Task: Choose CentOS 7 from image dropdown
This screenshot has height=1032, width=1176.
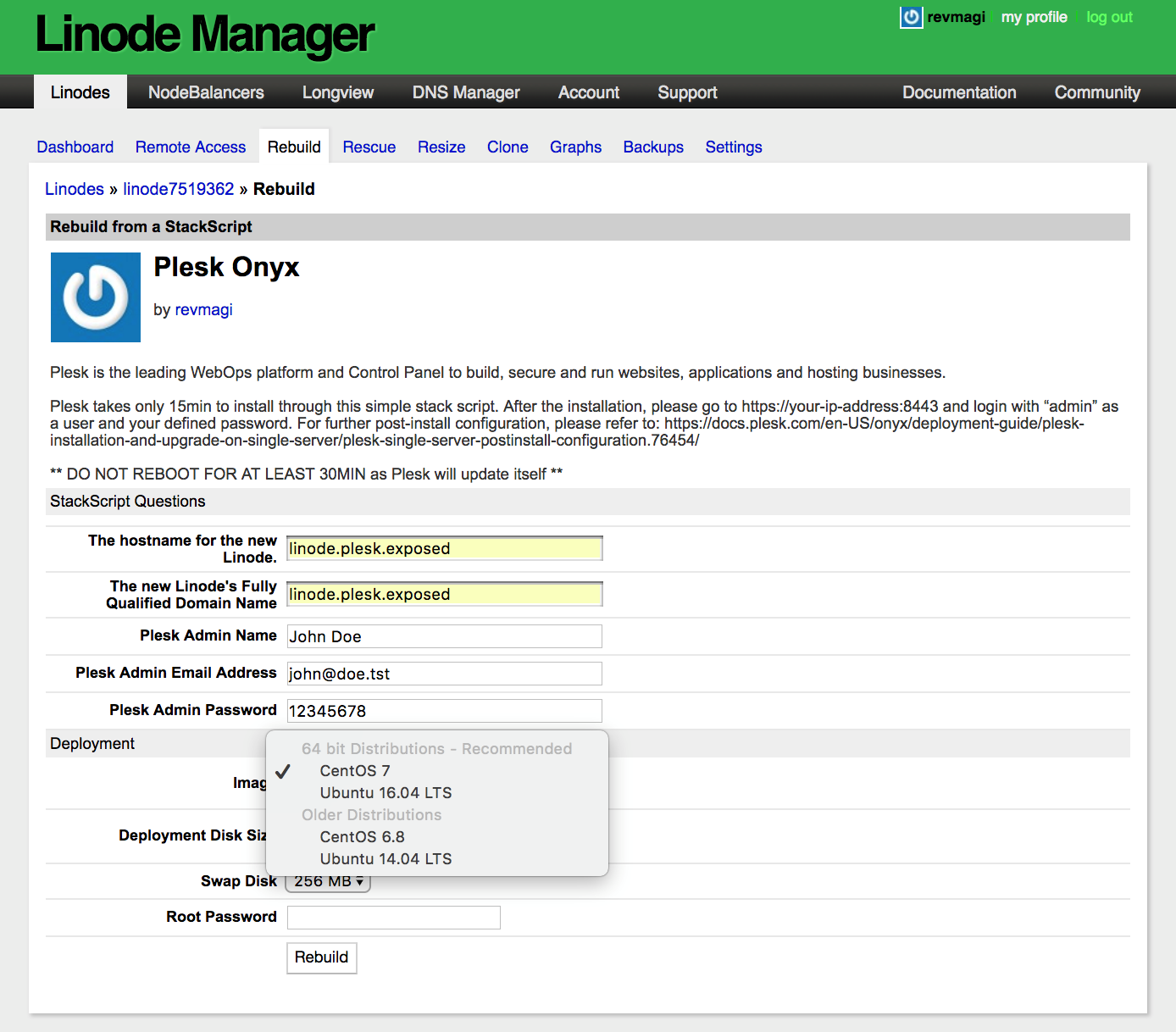Action: (437, 770)
